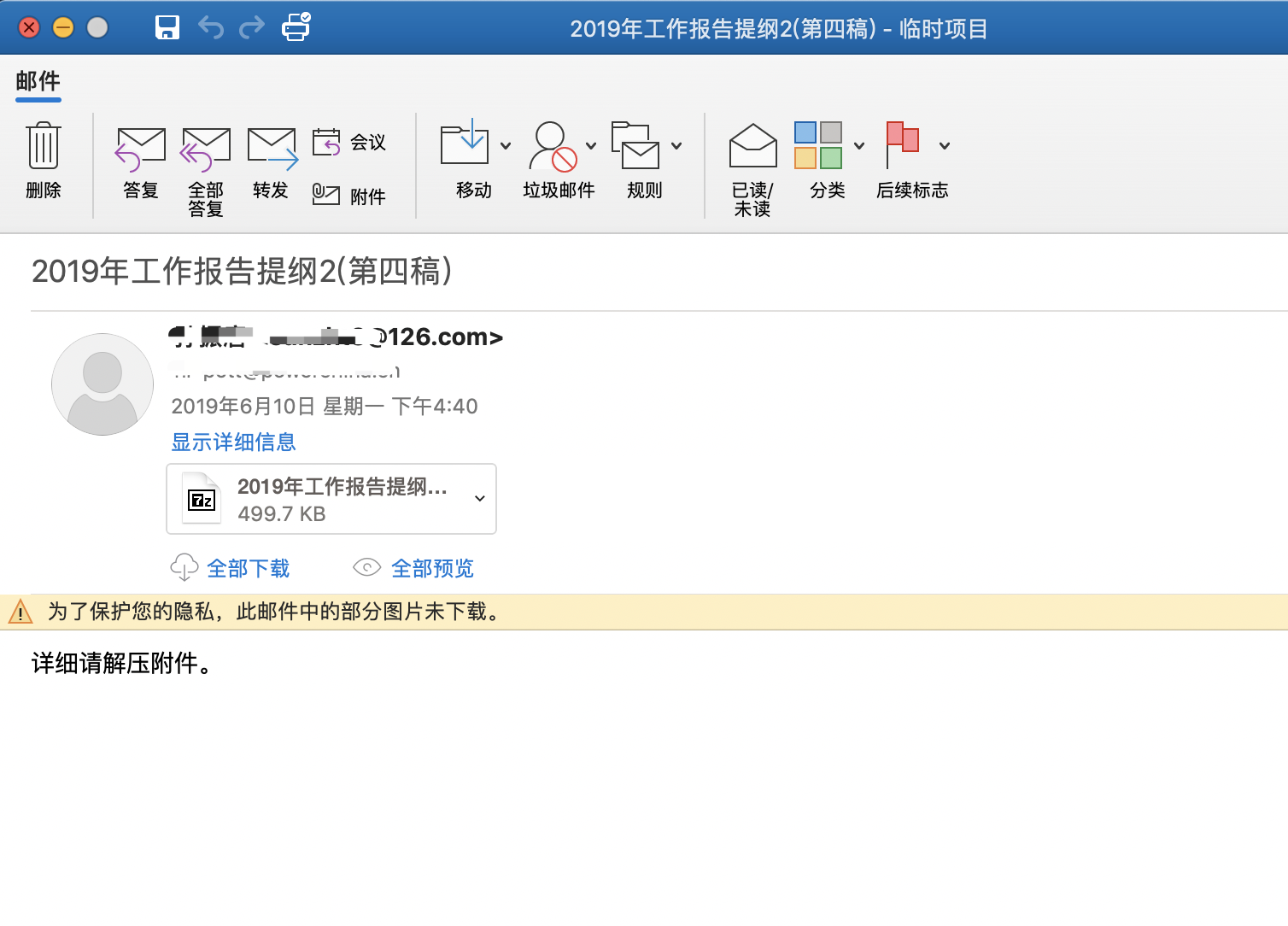Click Preview All (全部预览) link
Screen dimensions: 1288x926
click(x=431, y=568)
